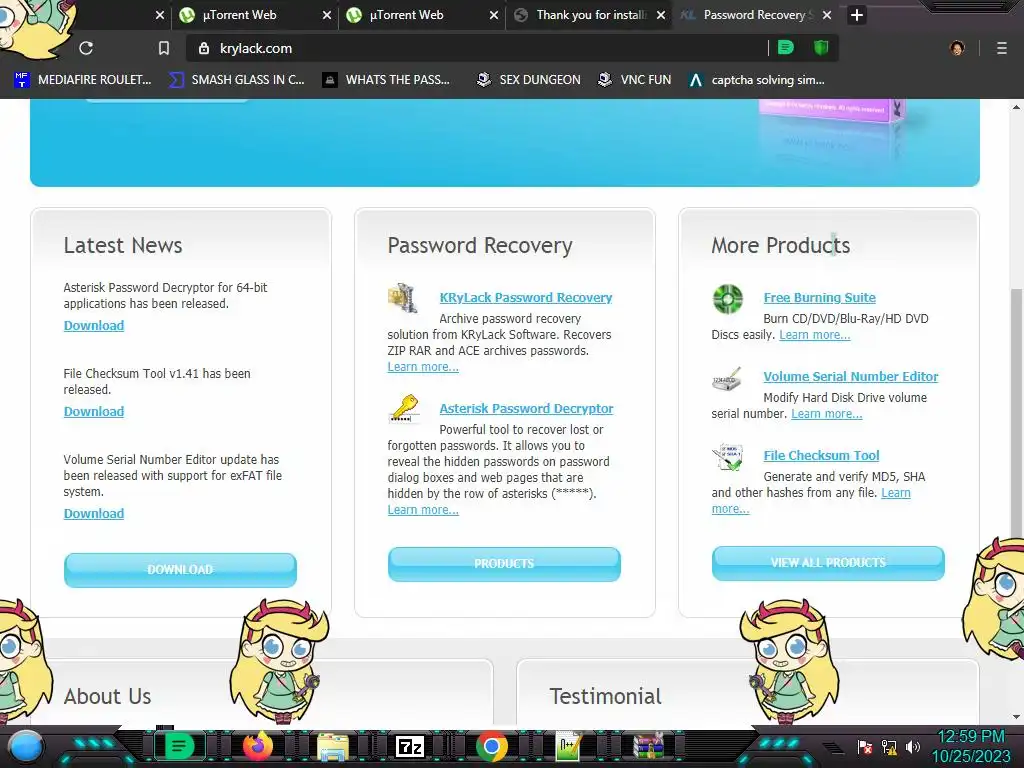Learn more about KRyLack archive password recovery
1024x768 pixels.
(x=423, y=367)
